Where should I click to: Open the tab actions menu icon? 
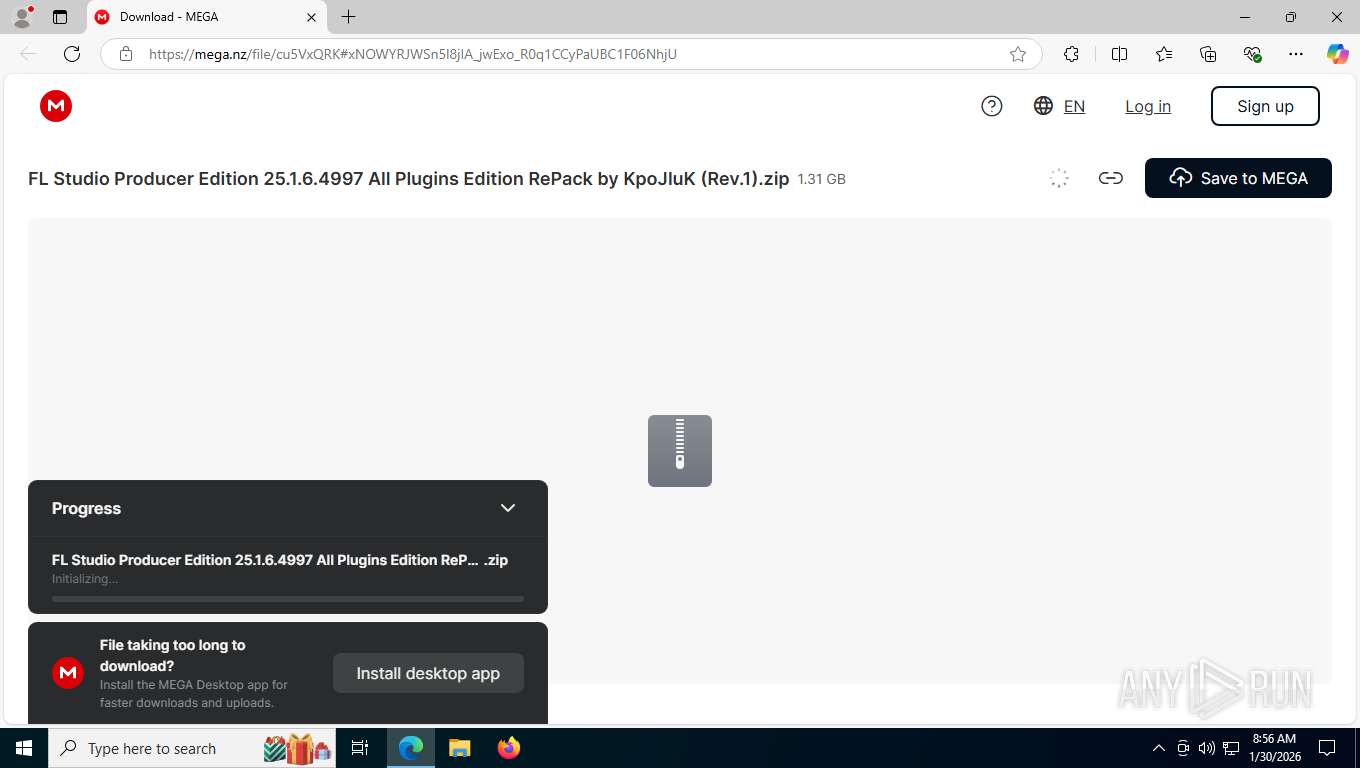[x=60, y=17]
